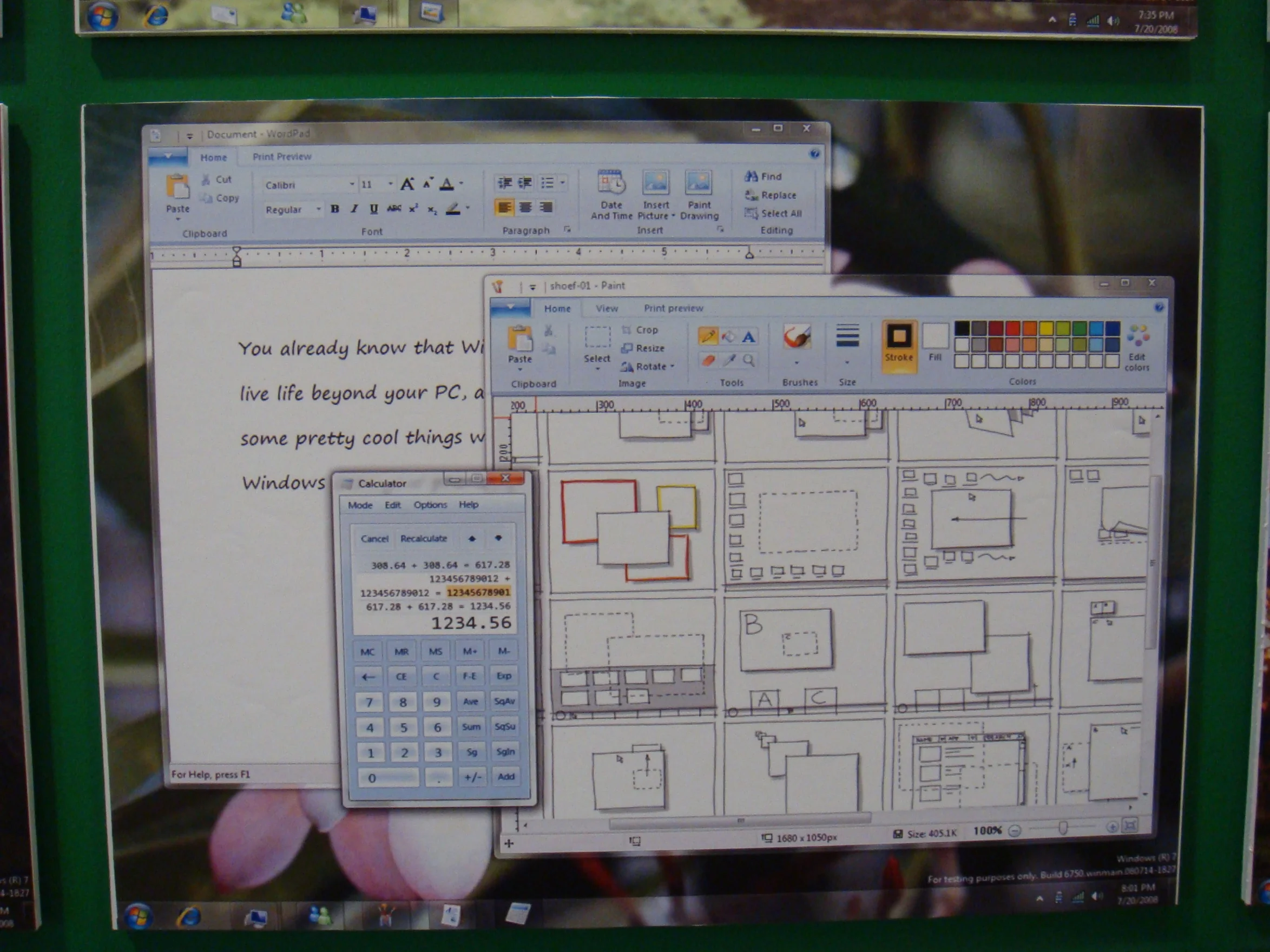Choose the Eraser tool in Paint
This screenshot has height=952, width=1270.
[x=707, y=360]
